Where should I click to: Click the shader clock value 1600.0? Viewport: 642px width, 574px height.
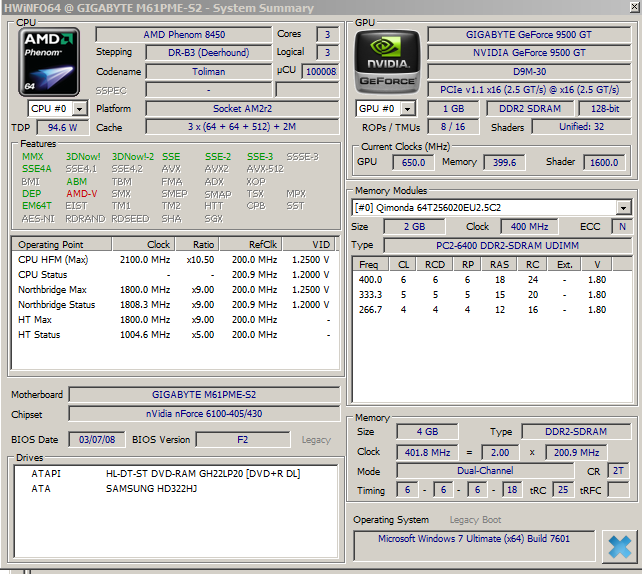[x=604, y=163]
